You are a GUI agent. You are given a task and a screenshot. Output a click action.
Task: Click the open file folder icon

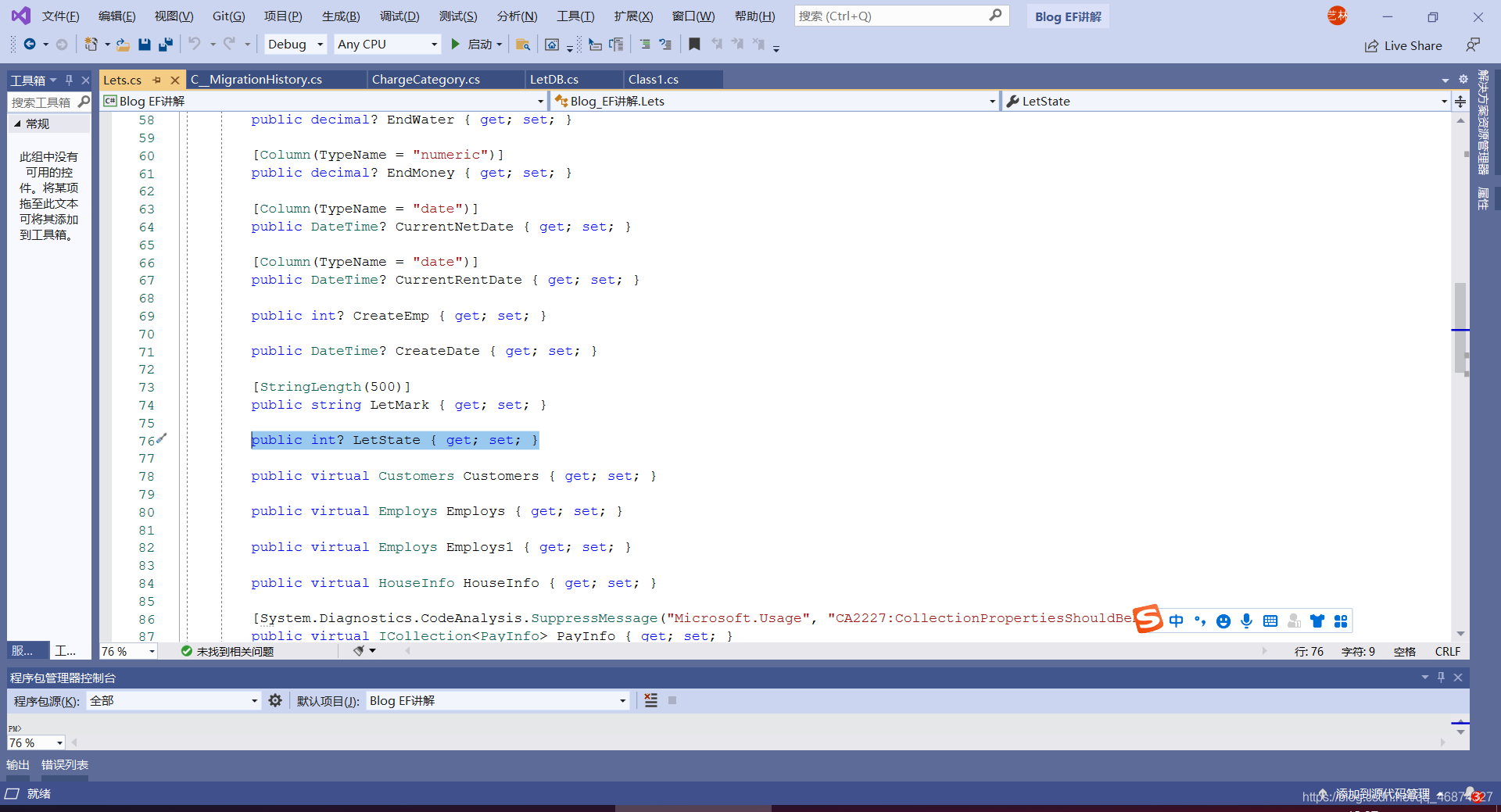coord(123,45)
